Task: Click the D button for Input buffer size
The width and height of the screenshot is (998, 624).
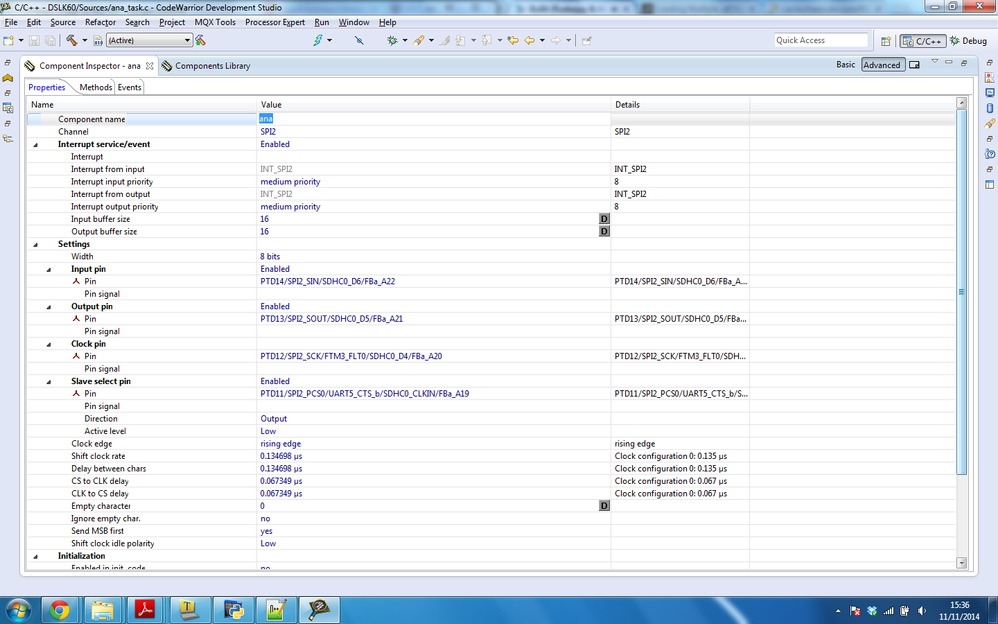Action: (x=604, y=219)
